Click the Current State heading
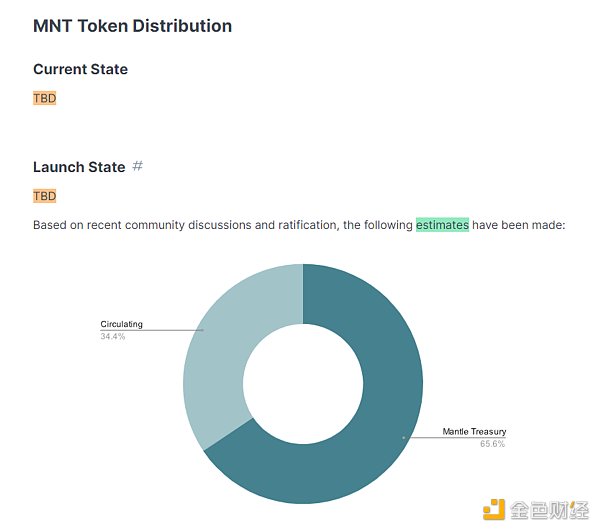The image size is (600, 531). (x=80, y=69)
